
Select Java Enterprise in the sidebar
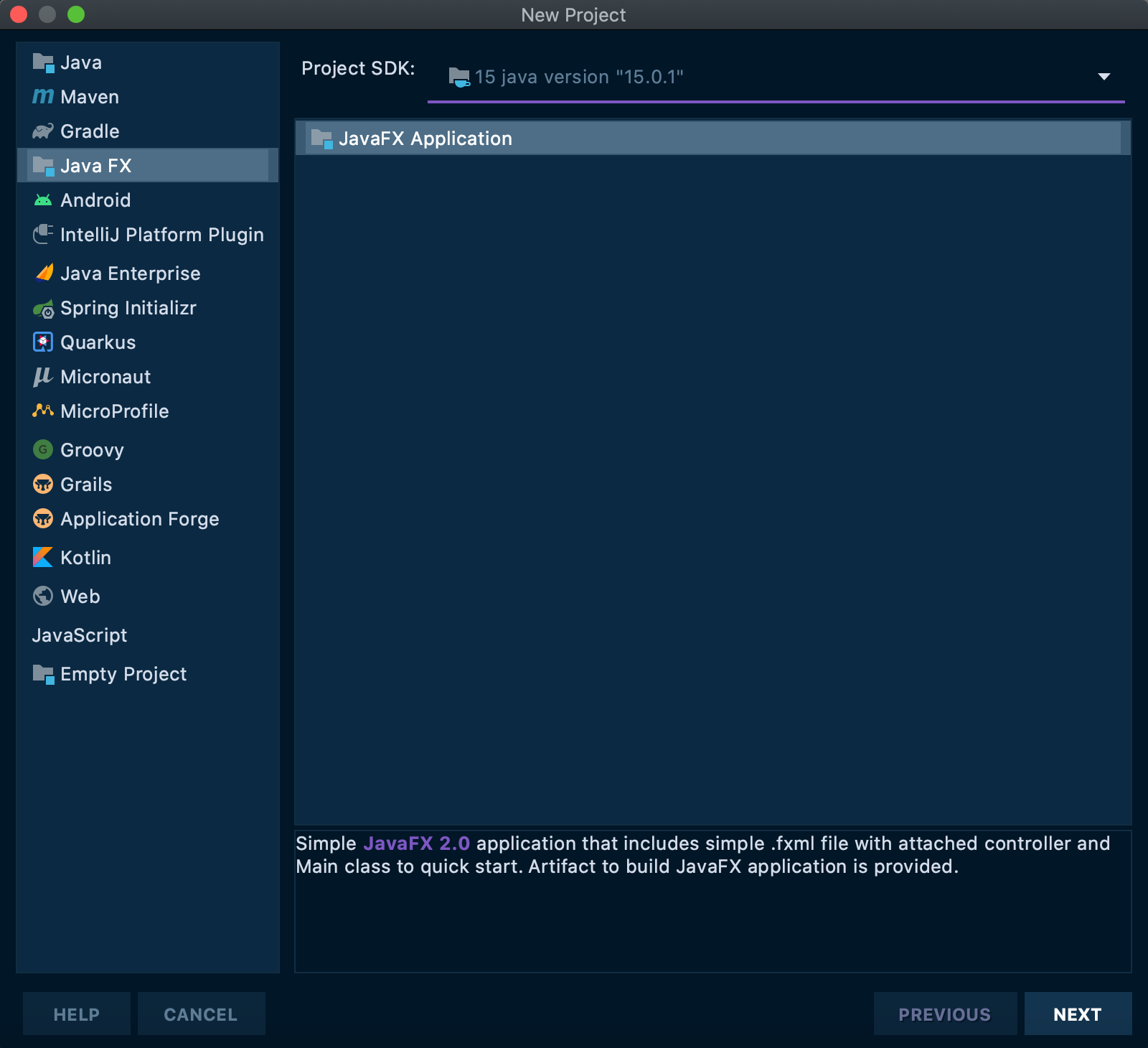(131, 273)
